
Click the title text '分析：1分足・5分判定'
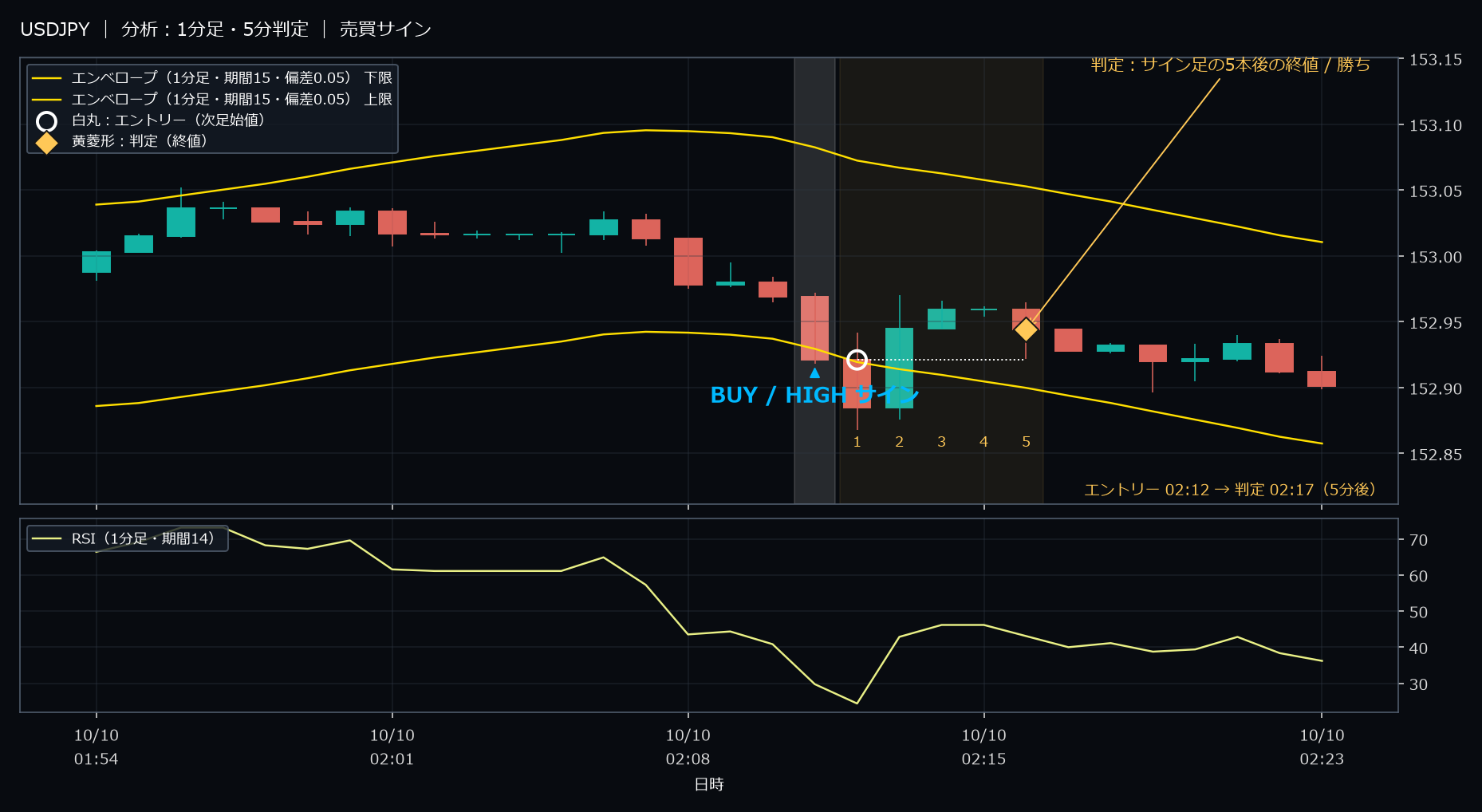[x=215, y=30]
